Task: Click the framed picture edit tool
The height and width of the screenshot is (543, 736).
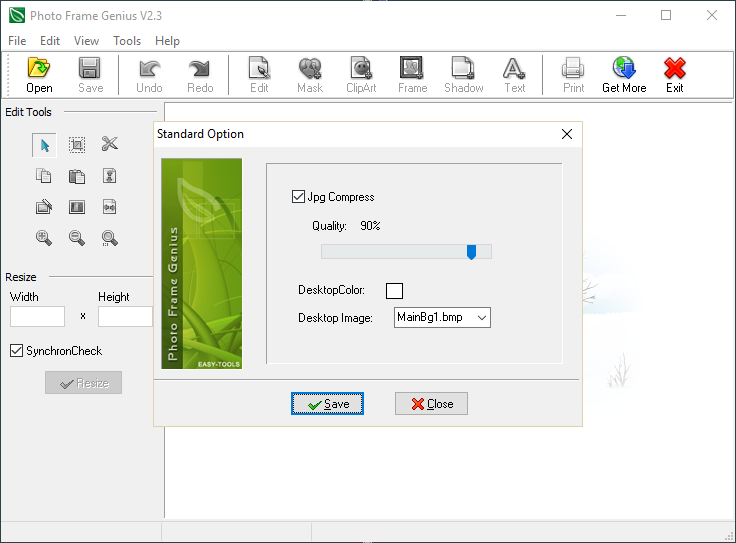Action: pyautogui.click(x=77, y=207)
